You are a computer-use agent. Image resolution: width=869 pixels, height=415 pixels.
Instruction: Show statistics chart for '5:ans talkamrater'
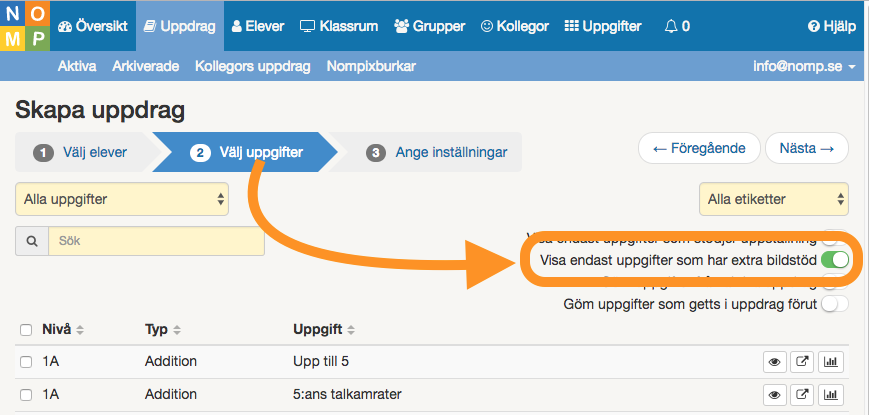coord(830,395)
